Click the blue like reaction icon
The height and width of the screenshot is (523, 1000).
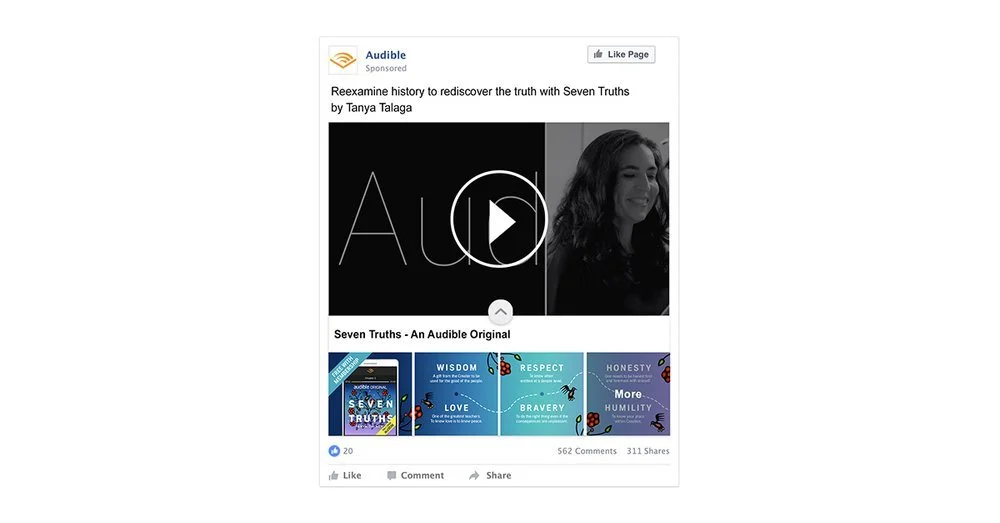click(334, 451)
